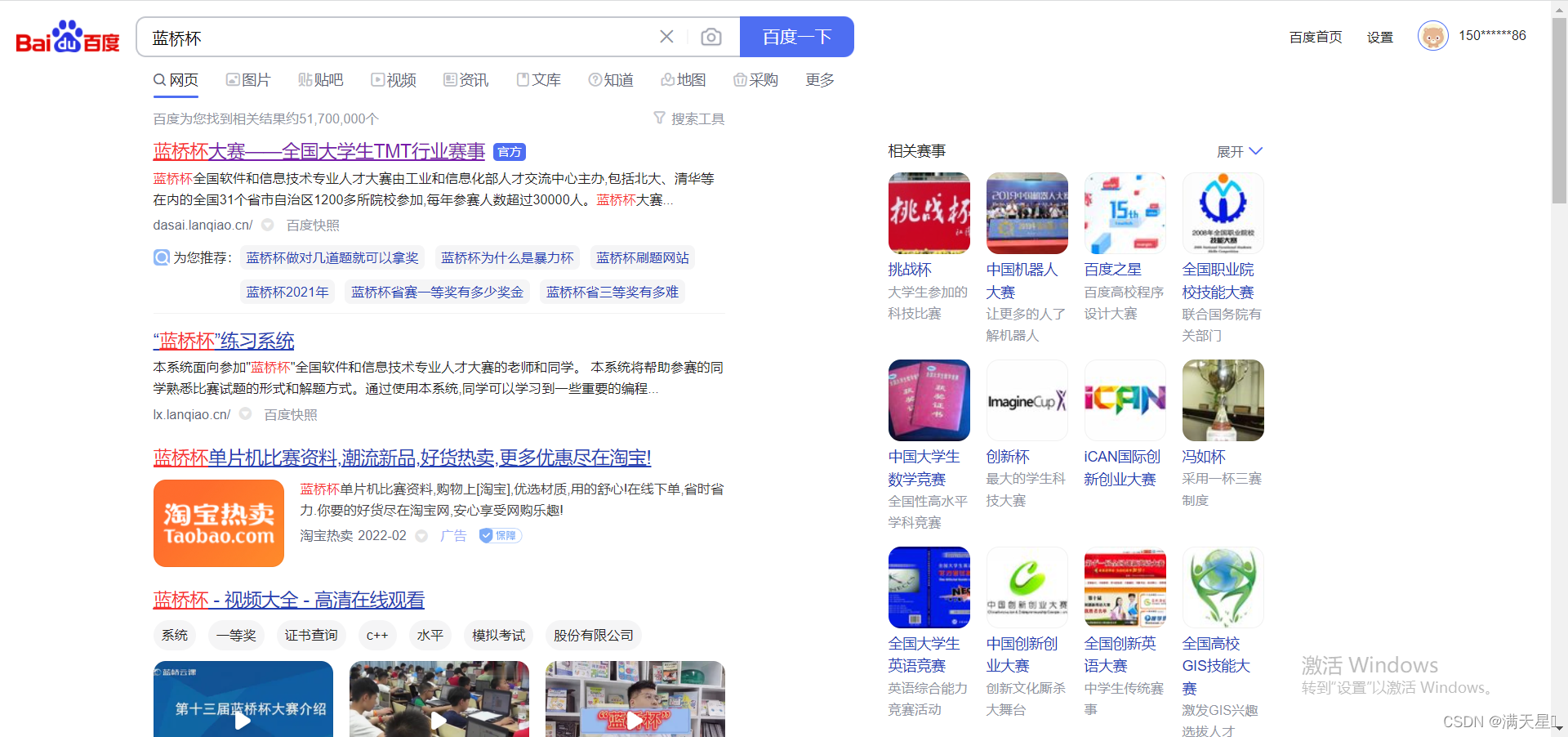Click the iCAN logo thumbnail
Screen dimensions: 1568x737
[1125, 400]
